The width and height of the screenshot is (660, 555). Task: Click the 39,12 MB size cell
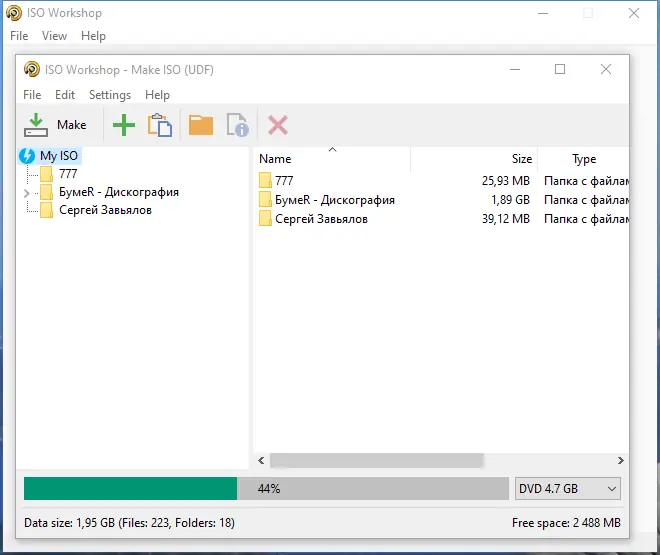(506, 219)
